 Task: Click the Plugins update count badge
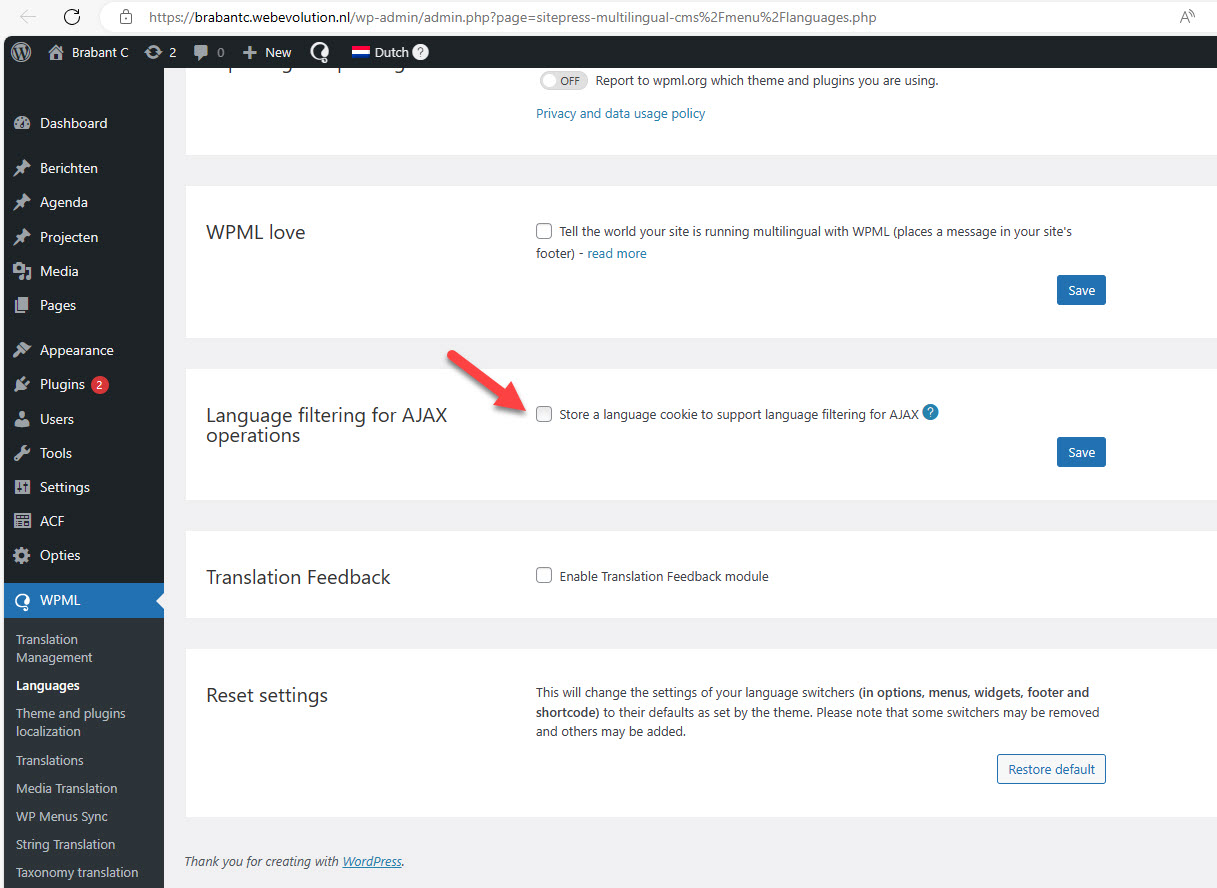coord(100,384)
